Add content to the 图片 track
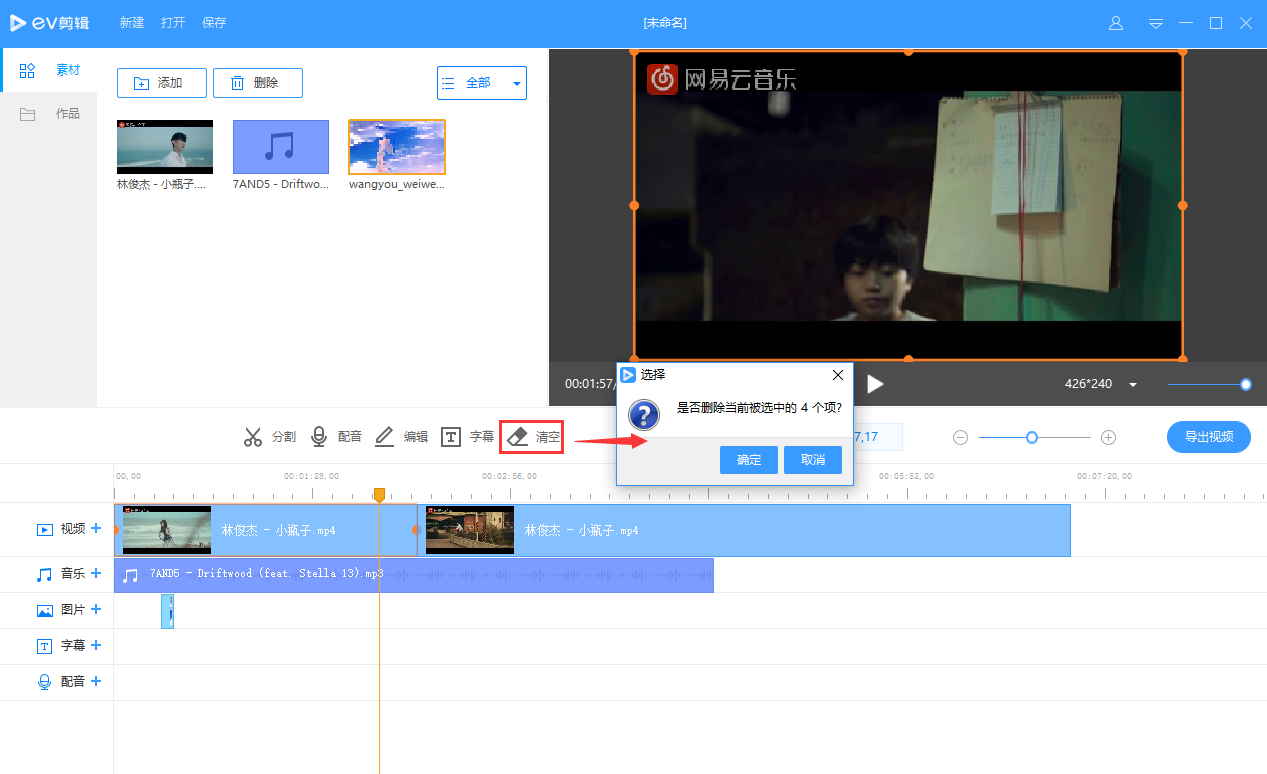 click(x=96, y=609)
